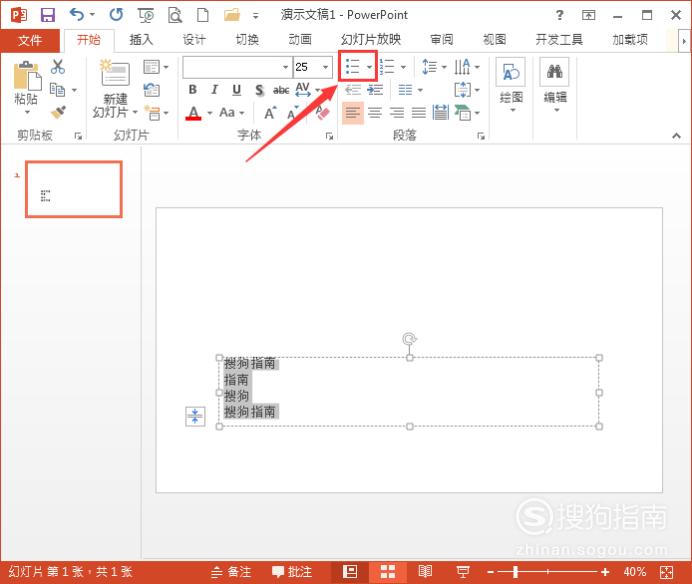Open the 文件 File menu
692x584 pixels.
30,40
